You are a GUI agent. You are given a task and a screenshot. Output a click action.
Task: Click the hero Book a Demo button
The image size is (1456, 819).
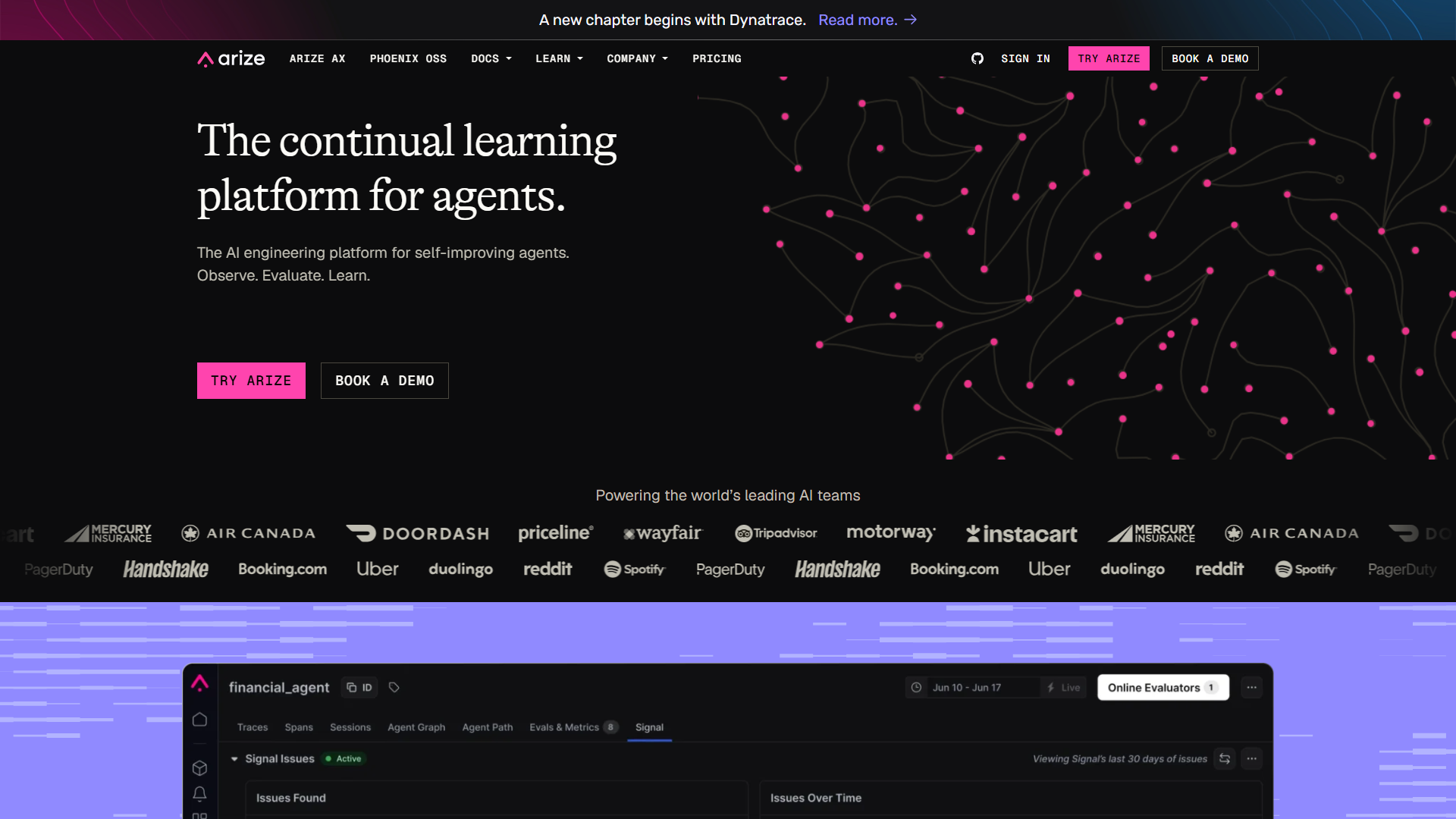tap(384, 381)
